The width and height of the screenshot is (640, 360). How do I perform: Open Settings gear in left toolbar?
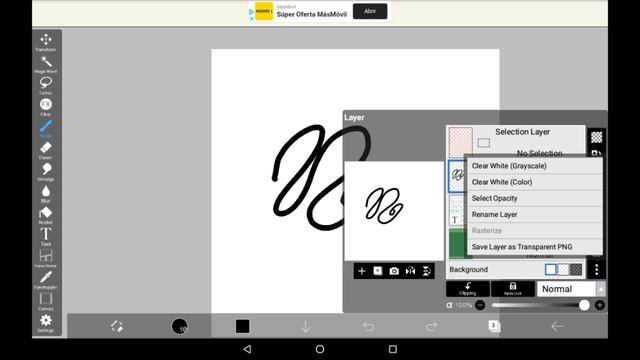[x=46, y=323]
